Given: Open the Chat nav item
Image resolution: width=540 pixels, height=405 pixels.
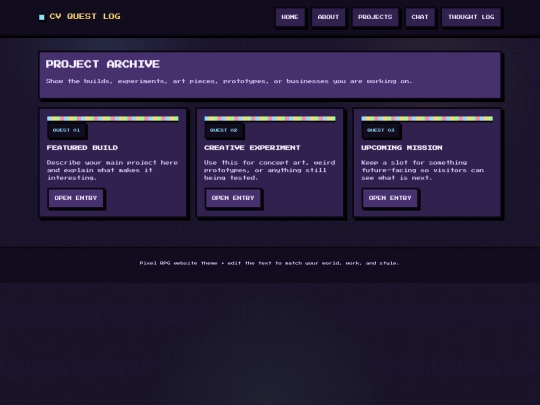Looking at the screenshot, I should click(x=420, y=17).
